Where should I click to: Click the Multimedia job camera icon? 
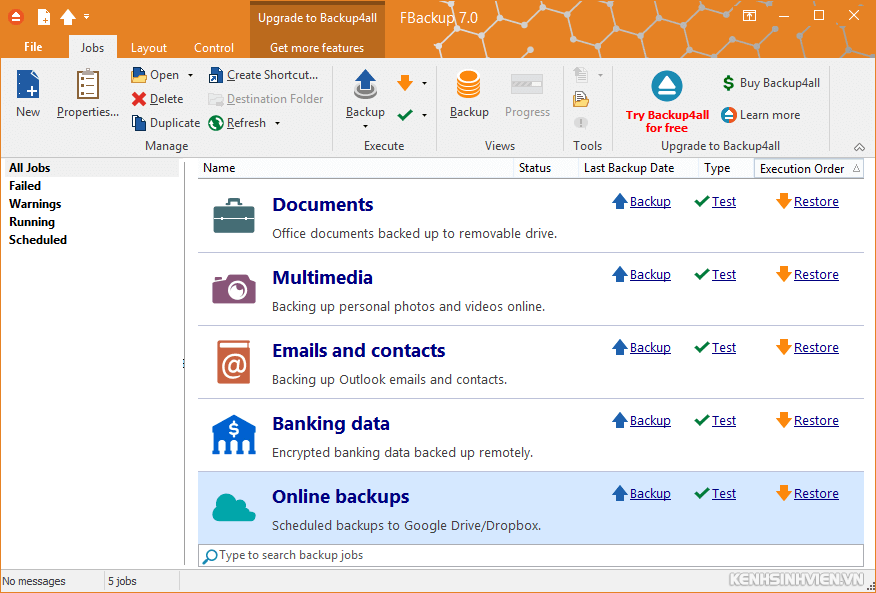click(x=234, y=288)
